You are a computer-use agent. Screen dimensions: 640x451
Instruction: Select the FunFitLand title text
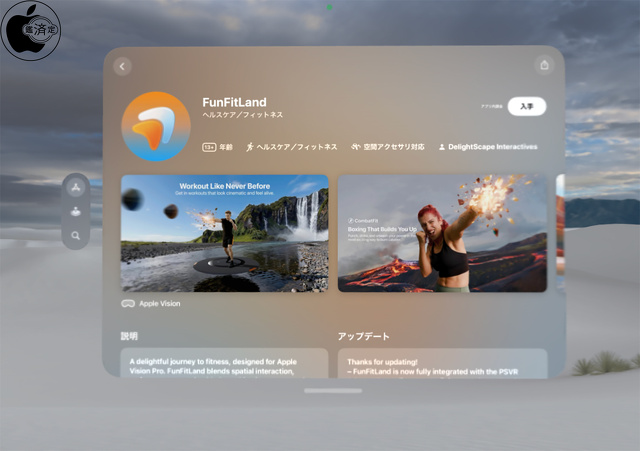(x=234, y=102)
